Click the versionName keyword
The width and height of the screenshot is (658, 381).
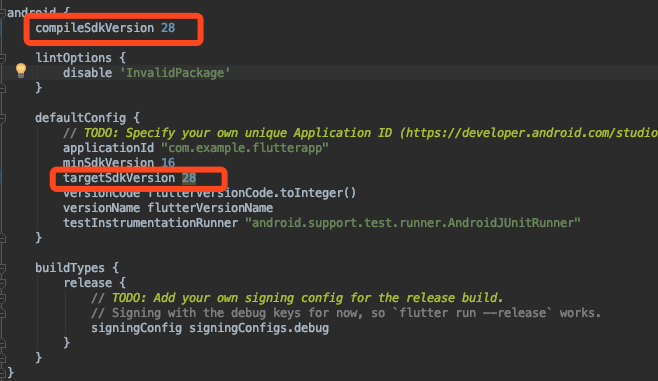[x=101, y=208]
